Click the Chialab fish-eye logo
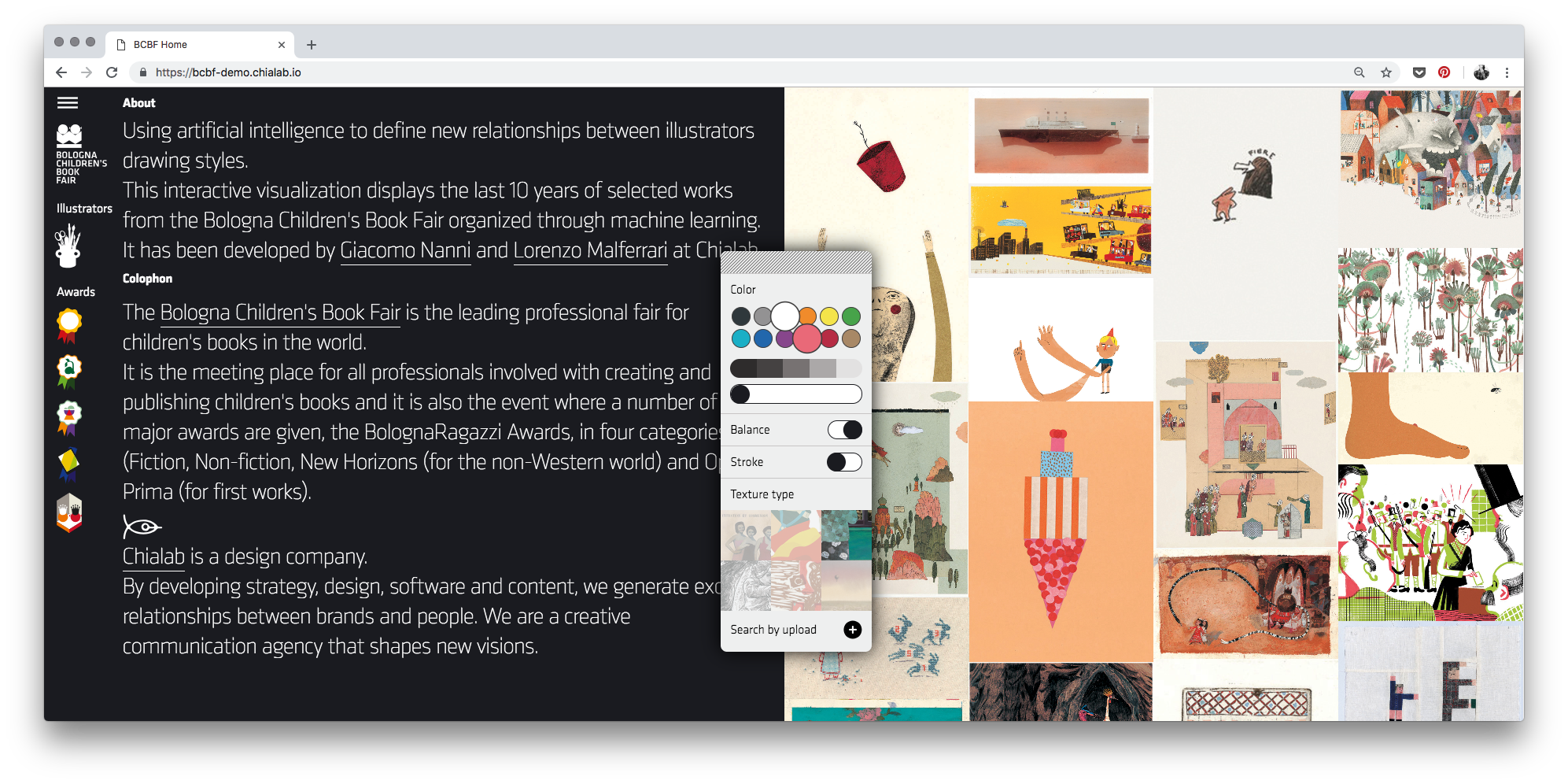 point(142,526)
